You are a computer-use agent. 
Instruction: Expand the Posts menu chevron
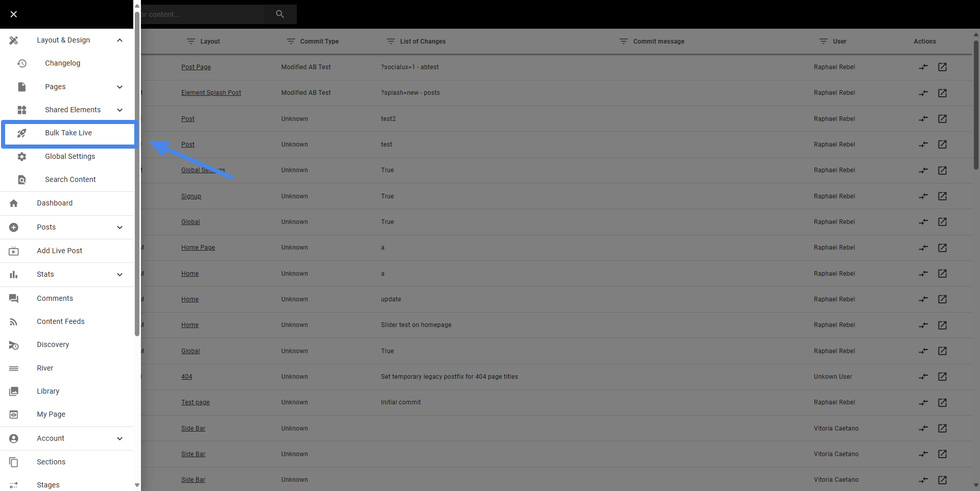[120, 227]
